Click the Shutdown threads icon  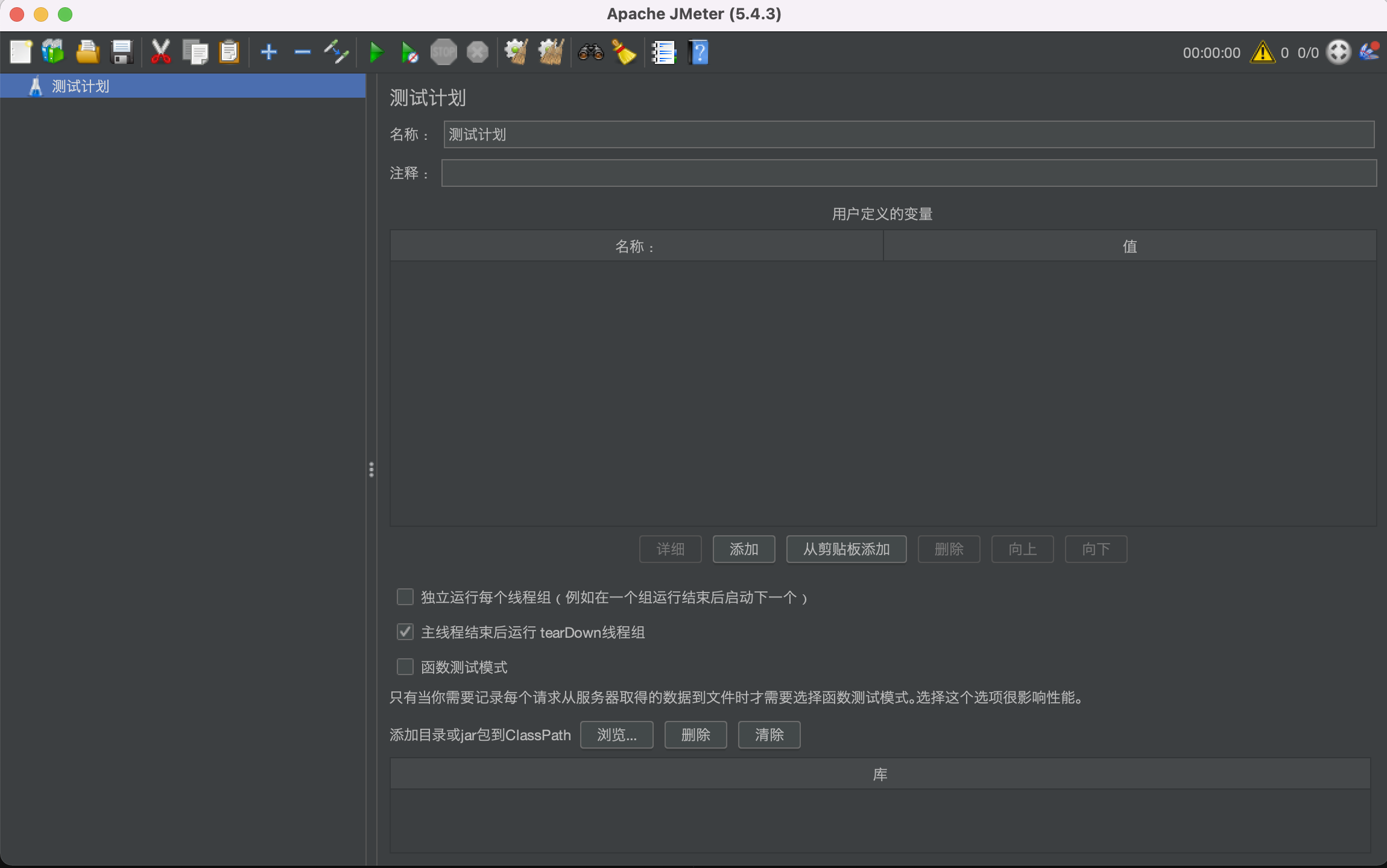coord(478,52)
